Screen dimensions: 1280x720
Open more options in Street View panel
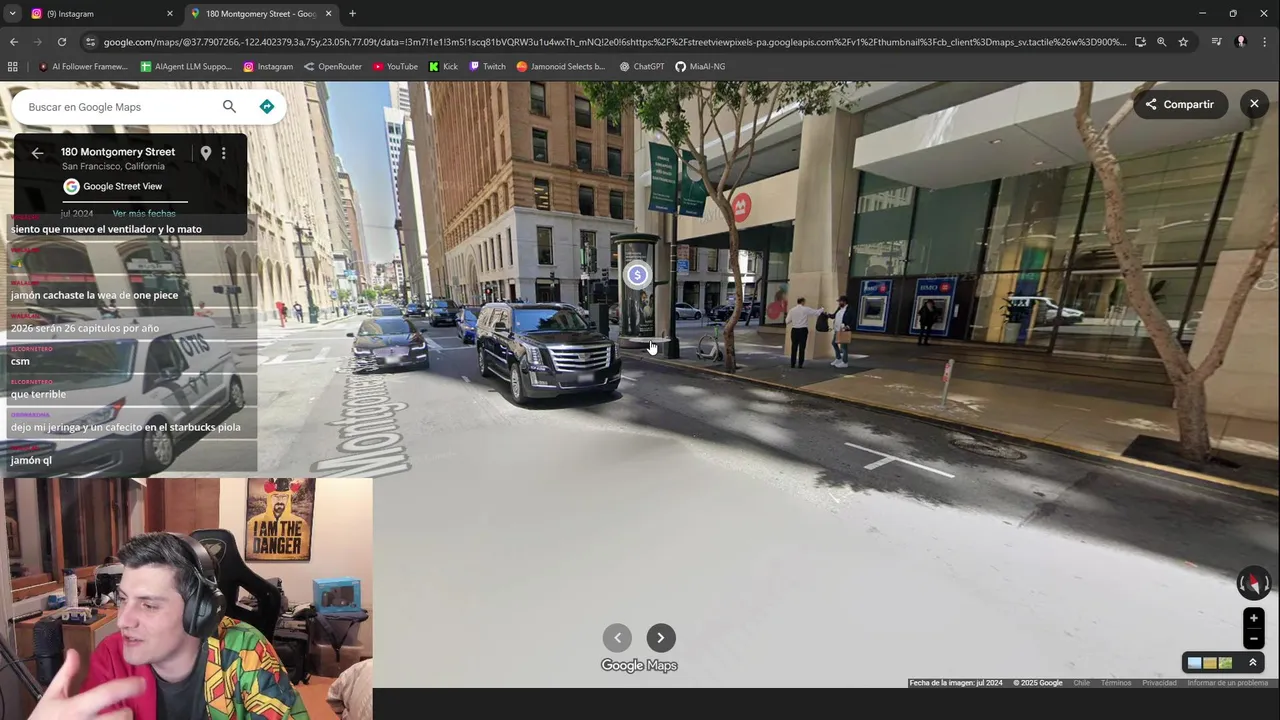coord(224,153)
